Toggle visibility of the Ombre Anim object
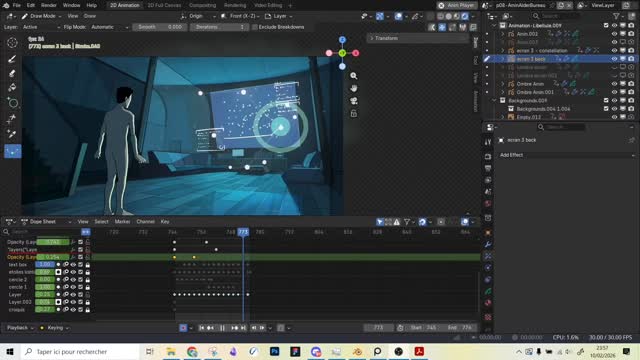Image resolution: width=640 pixels, height=360 pixels. pyautogui.click(x=614, y=84)
